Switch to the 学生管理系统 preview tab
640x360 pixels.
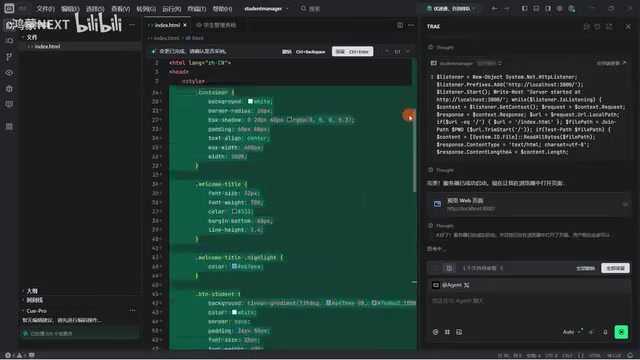216,25
